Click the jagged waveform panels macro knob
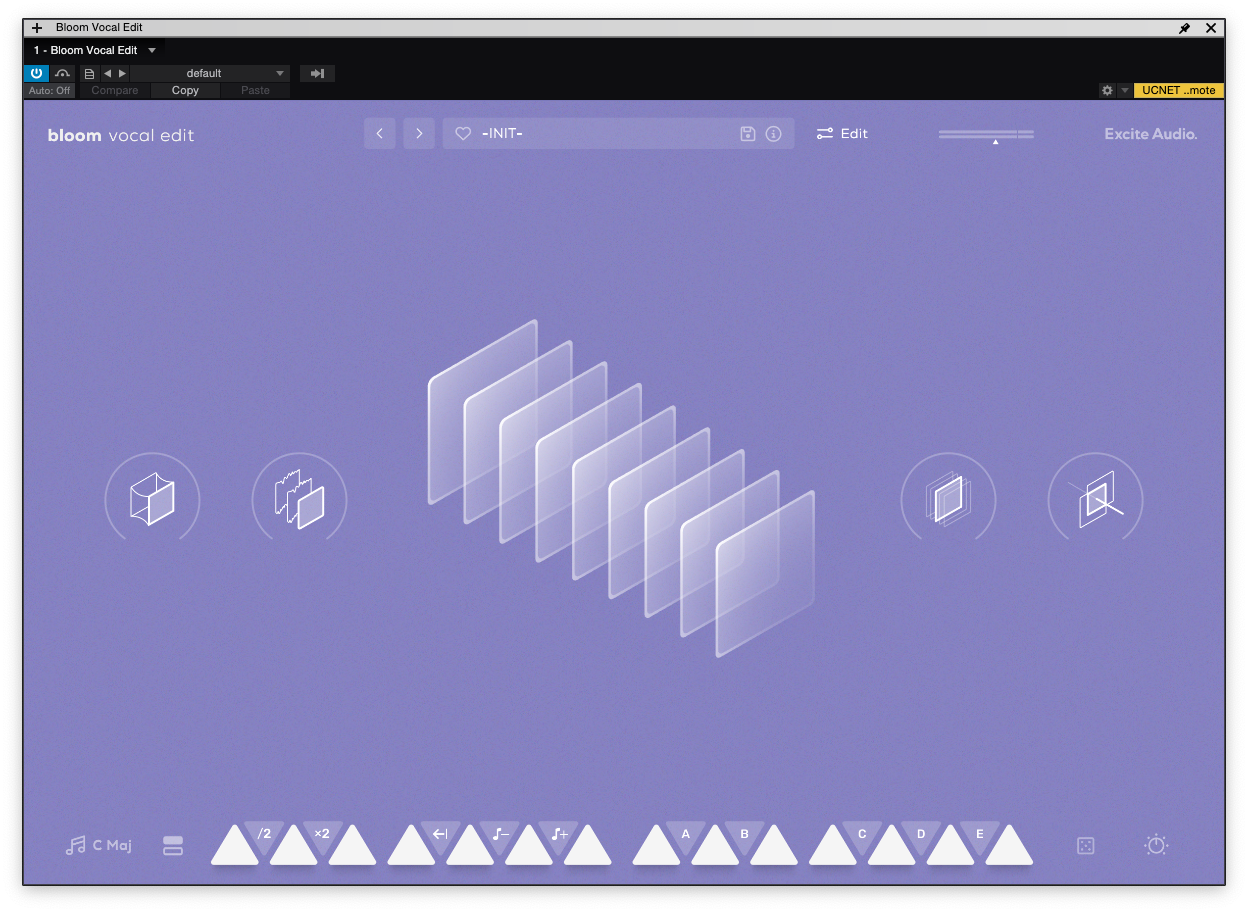The width and height of the screenshot is (1248, 912). click(x=299, y=499)
